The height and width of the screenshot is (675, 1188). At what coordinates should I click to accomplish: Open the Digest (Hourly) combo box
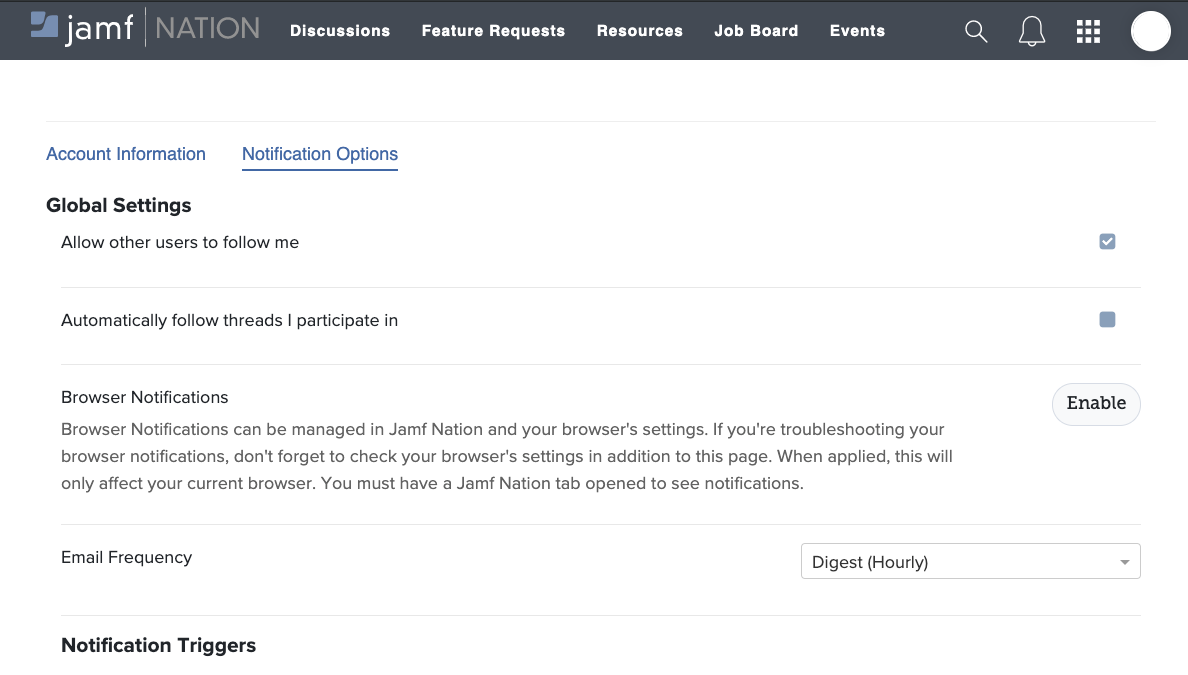point(970,561)
